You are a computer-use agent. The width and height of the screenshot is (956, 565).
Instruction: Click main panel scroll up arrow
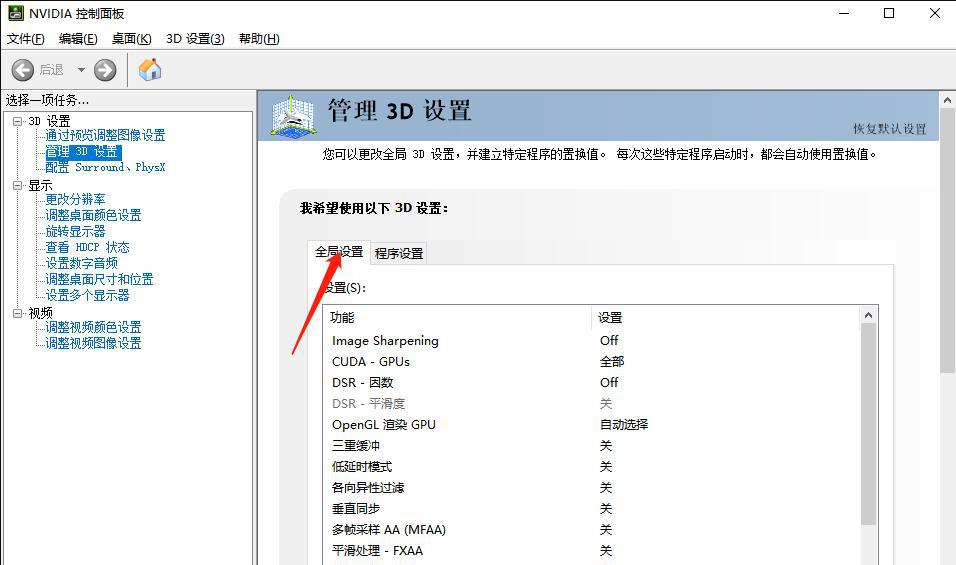[x=947, y=100]
